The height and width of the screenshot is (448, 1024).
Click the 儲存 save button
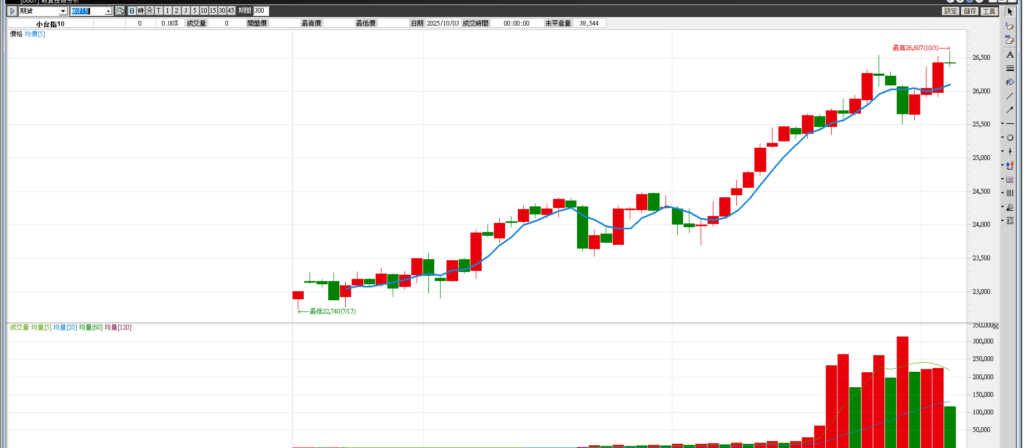[x=969, y=11]
